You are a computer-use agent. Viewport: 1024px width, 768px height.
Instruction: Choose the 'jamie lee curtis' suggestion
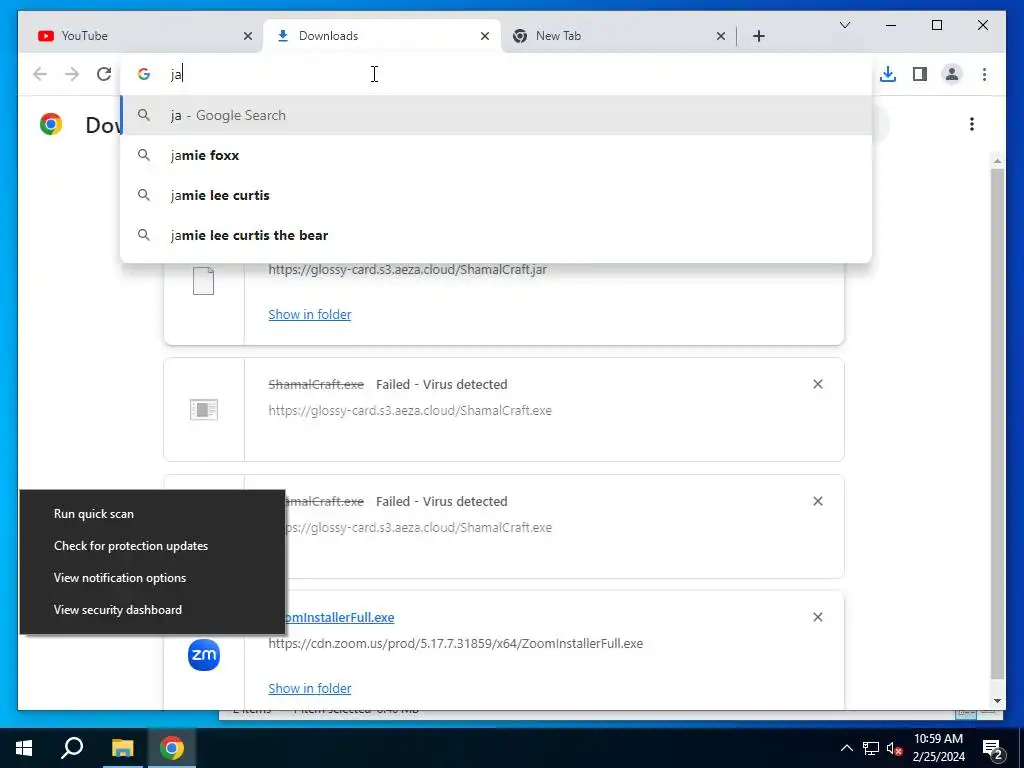tap(496, 195)
